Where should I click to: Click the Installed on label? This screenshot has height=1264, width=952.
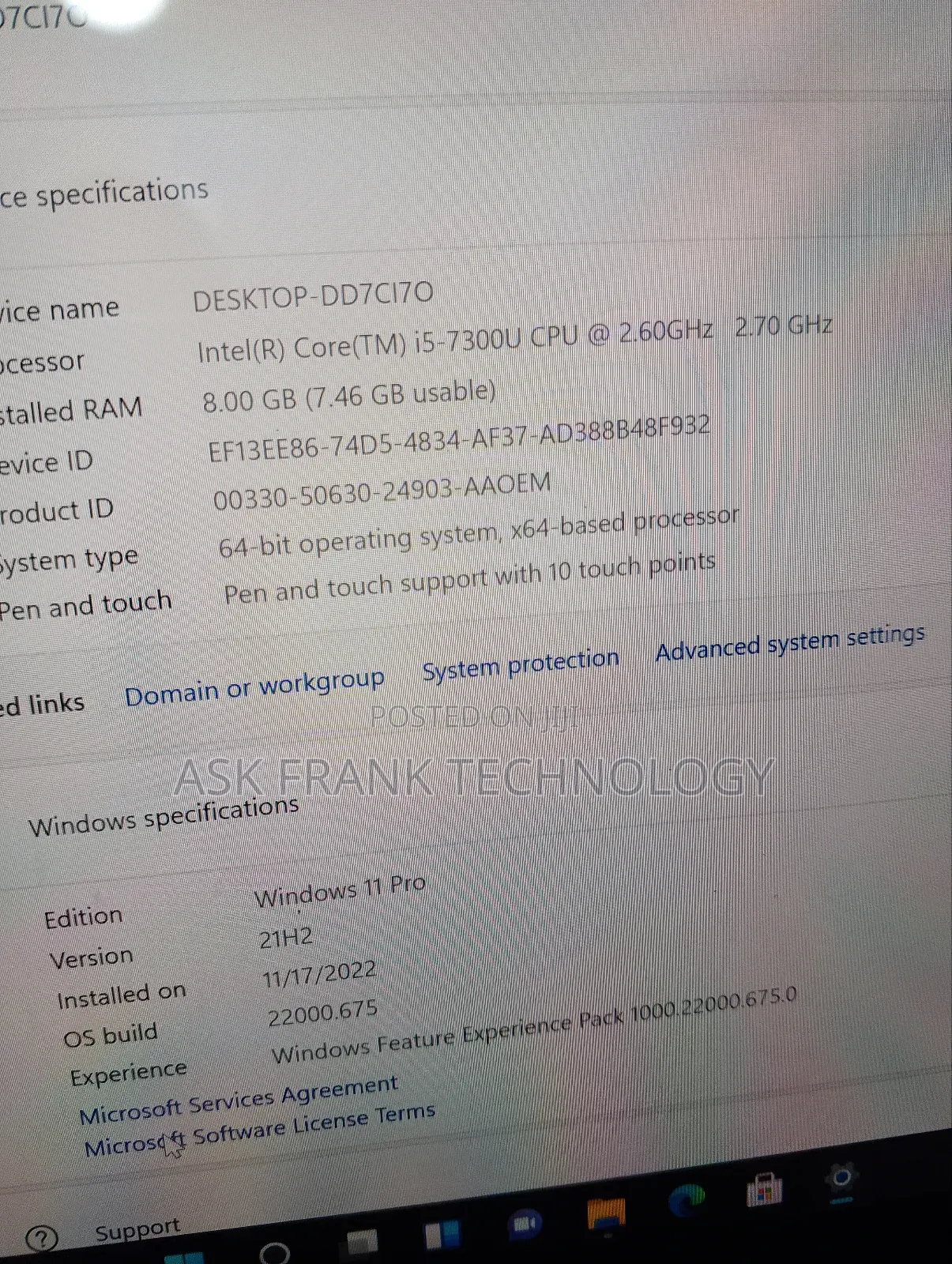click(x=122, y=996)
